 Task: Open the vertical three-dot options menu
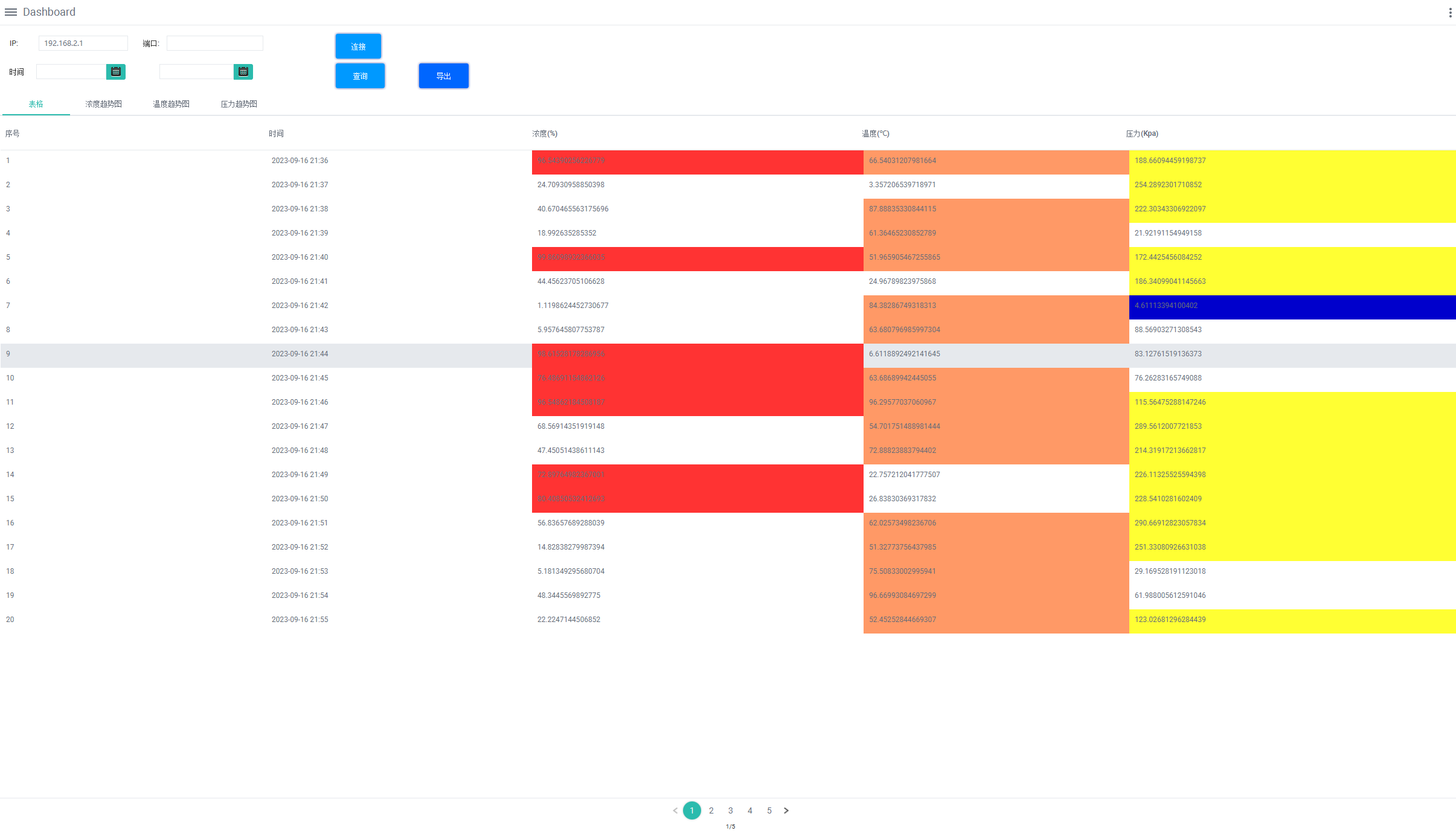[1450, 13]
